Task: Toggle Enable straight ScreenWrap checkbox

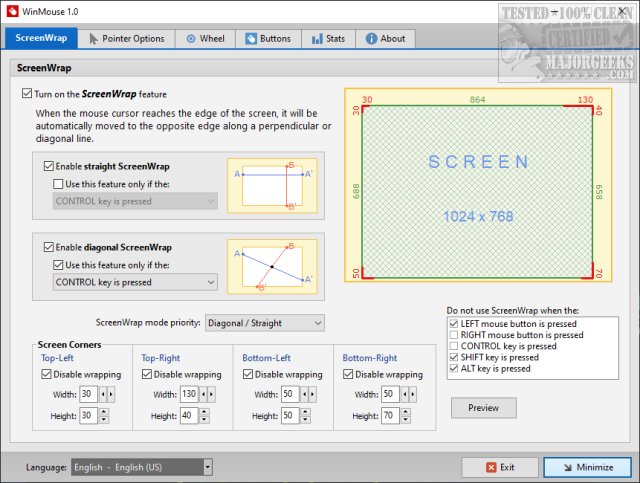Action: pyautogui.click(x=49, y=166)
